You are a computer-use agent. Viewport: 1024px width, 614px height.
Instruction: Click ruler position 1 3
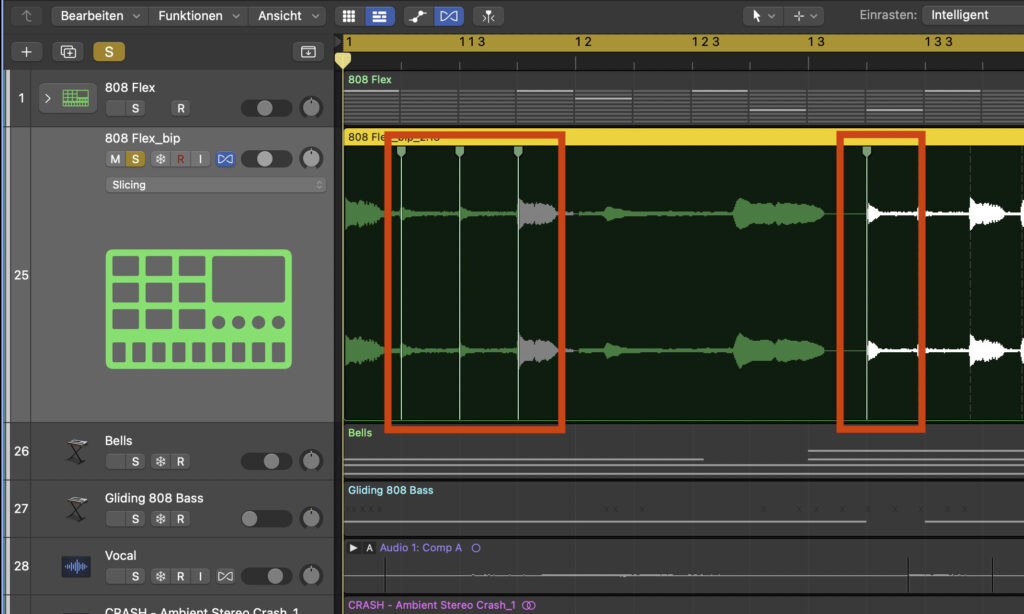click(x=816, y=42)
